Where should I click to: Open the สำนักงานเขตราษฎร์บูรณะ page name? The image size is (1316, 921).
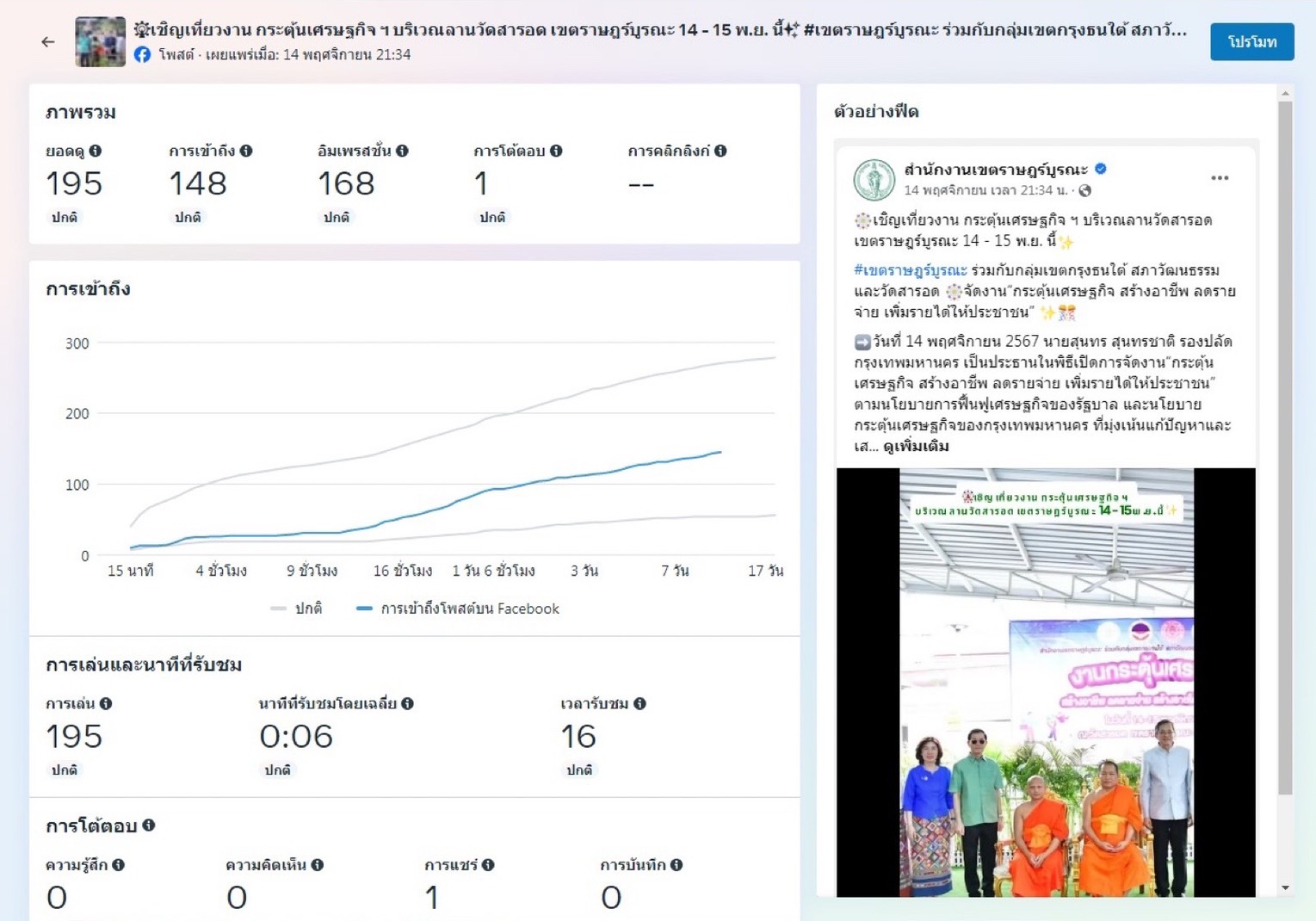tap(996, 170)
